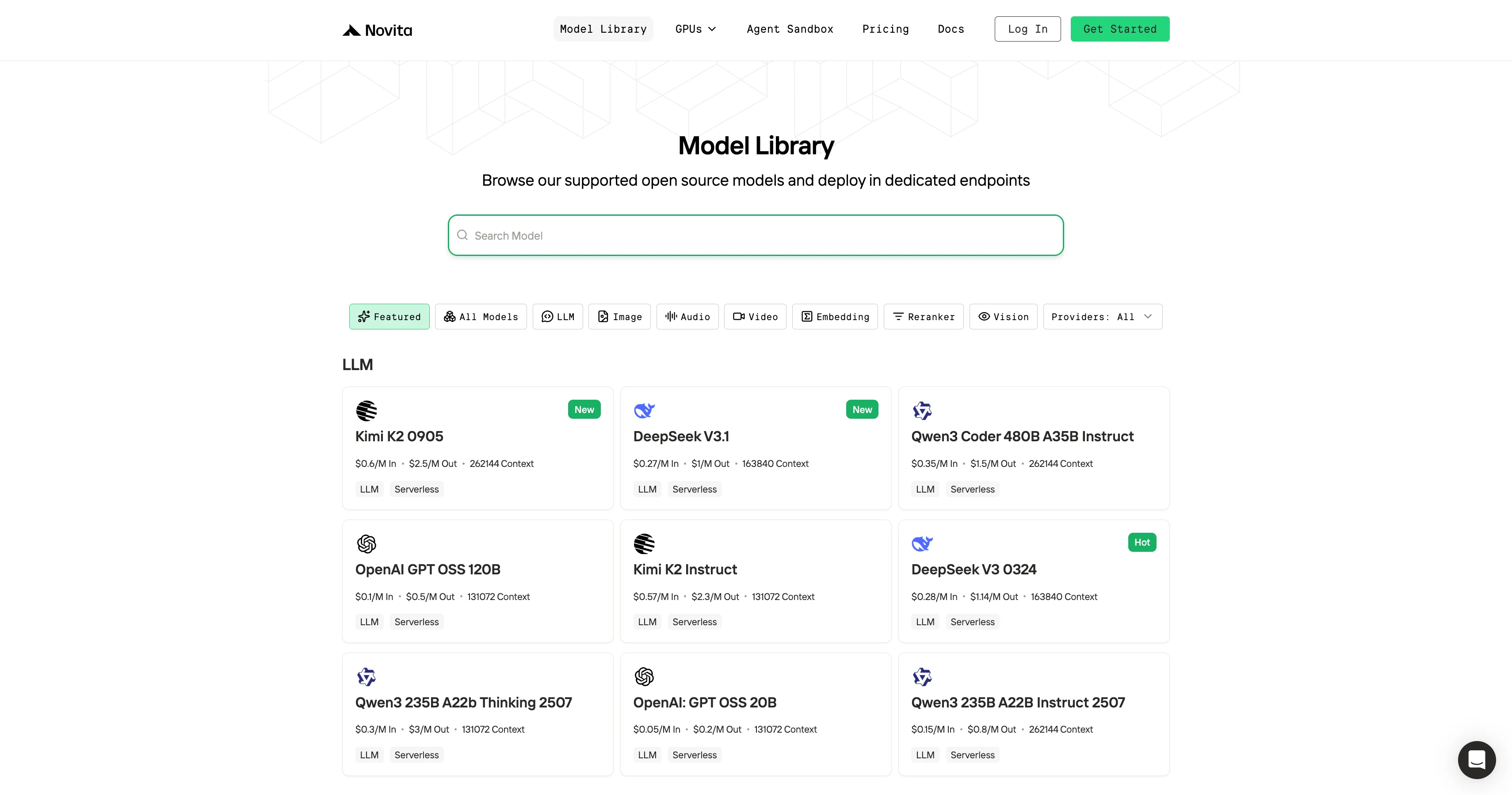Click the Qwen3 Coder 480B logo icon
The height and width of the screenshot is (795, 1512).
[x=922, y=410]
